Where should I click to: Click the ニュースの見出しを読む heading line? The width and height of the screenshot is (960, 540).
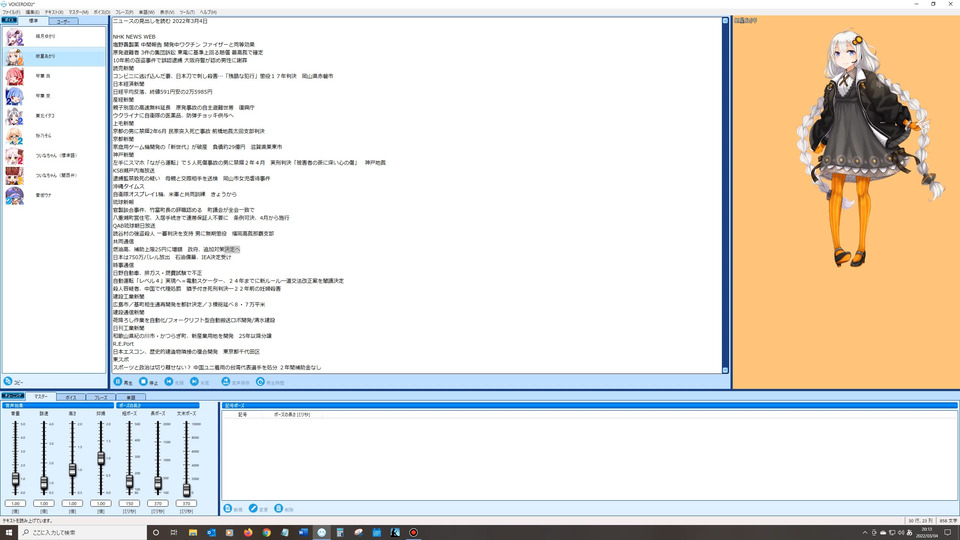point(160,21)
